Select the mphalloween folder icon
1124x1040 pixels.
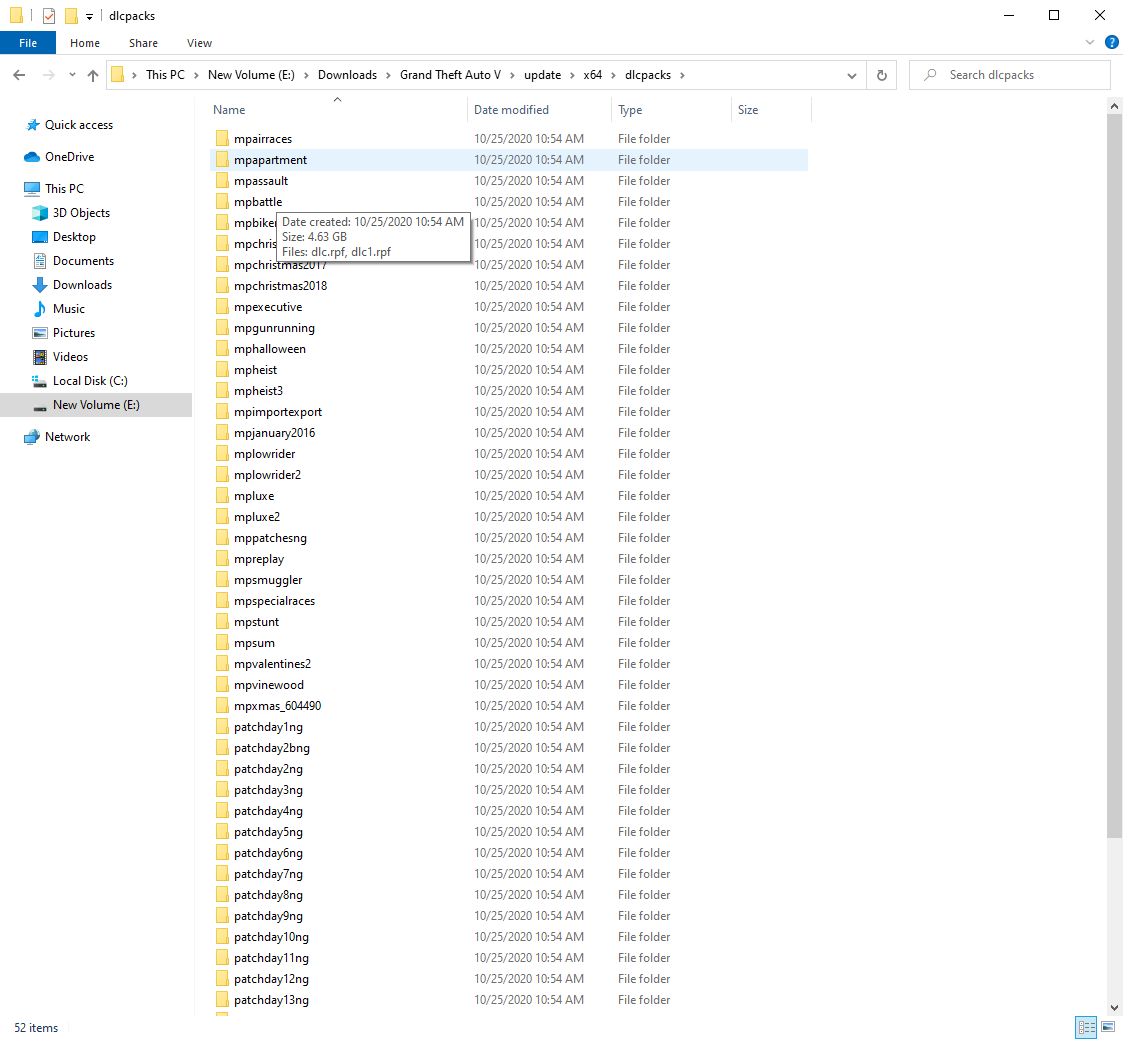(222, 348)
